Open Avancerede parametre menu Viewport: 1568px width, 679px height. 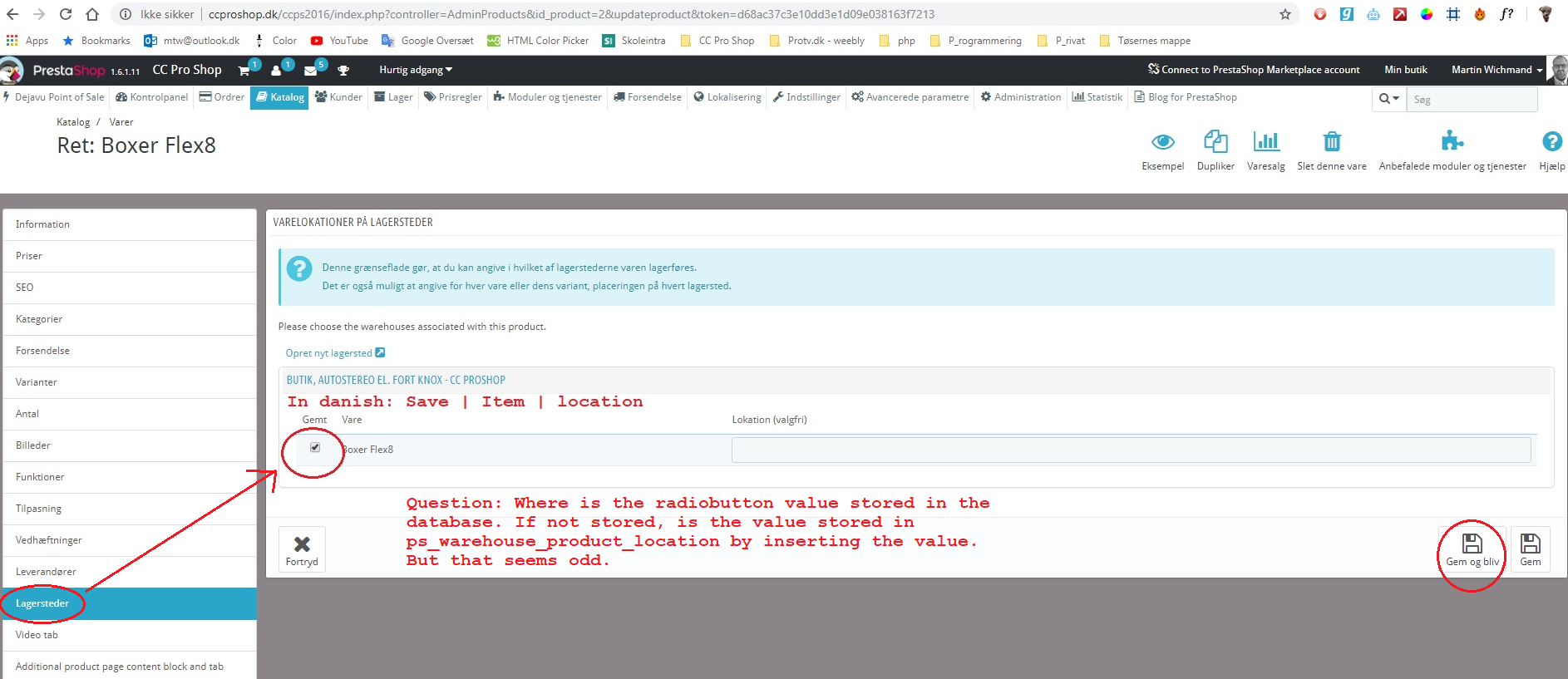pos(910,97)
